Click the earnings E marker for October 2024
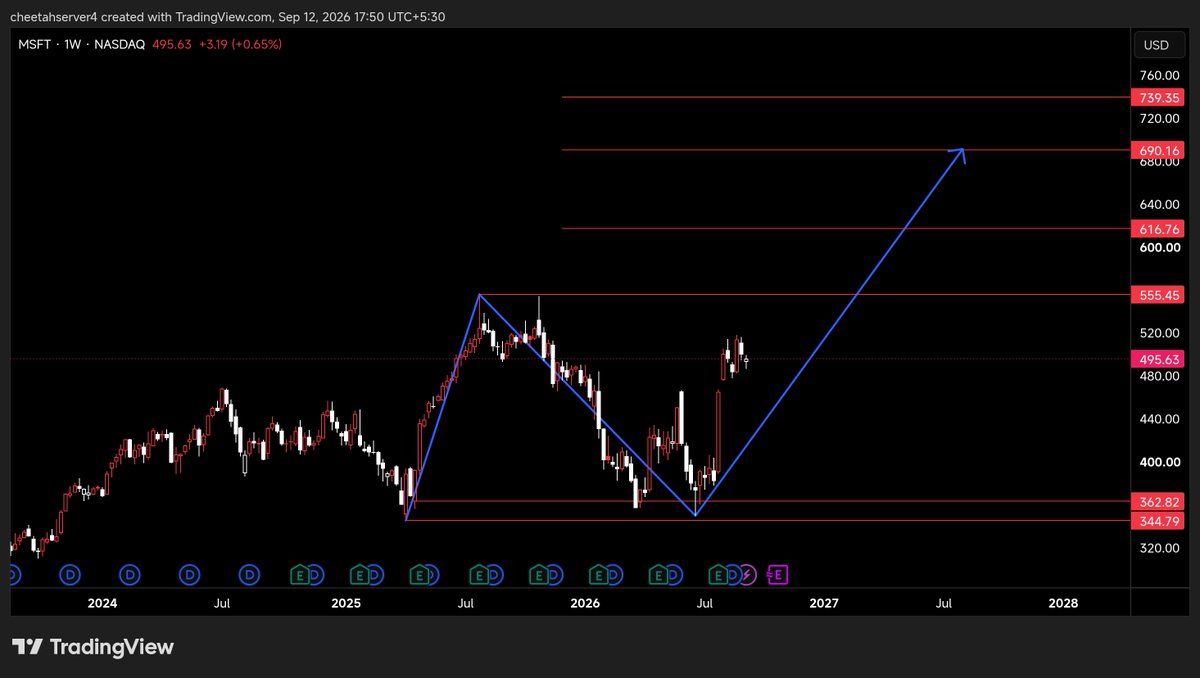The height and width of the screenshot is (678, 1200). click(300, 575)
